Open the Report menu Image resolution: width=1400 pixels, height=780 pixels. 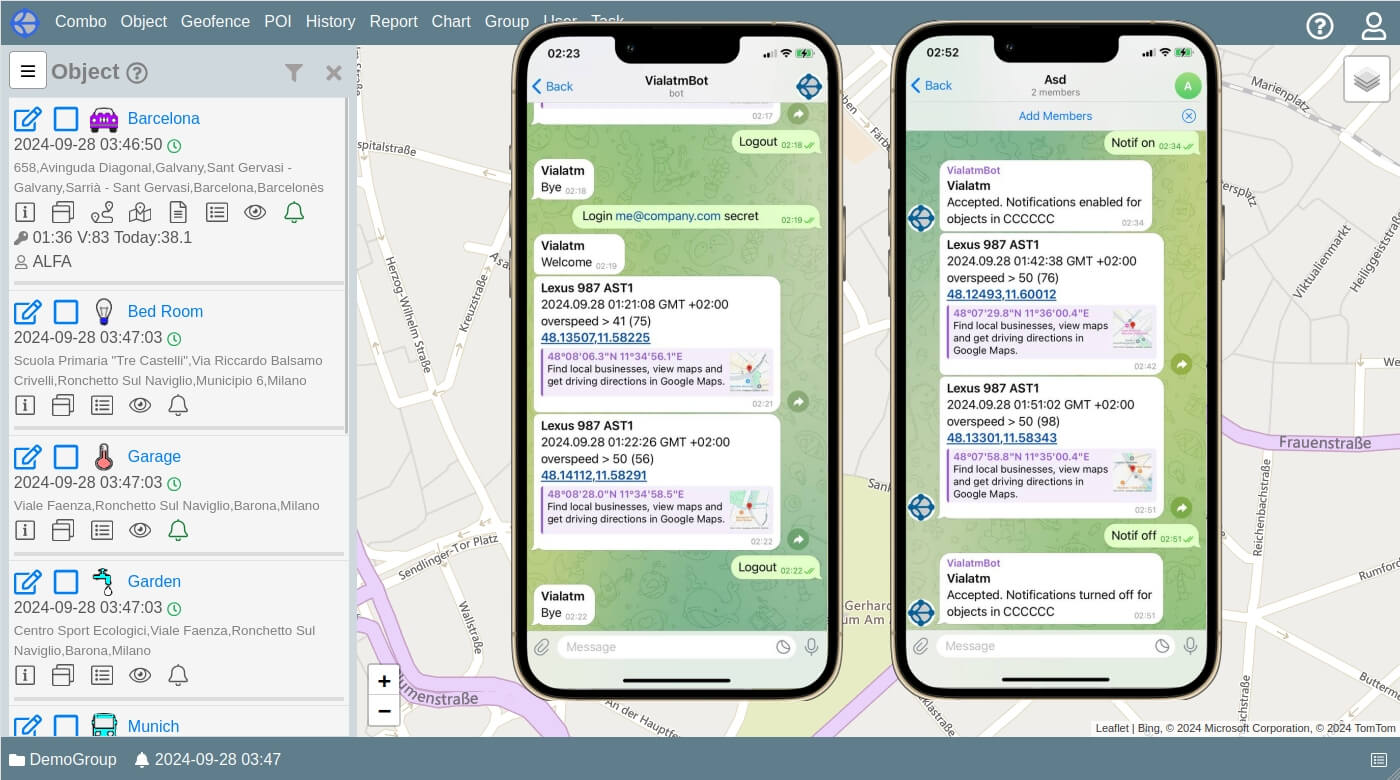[394, 21]
